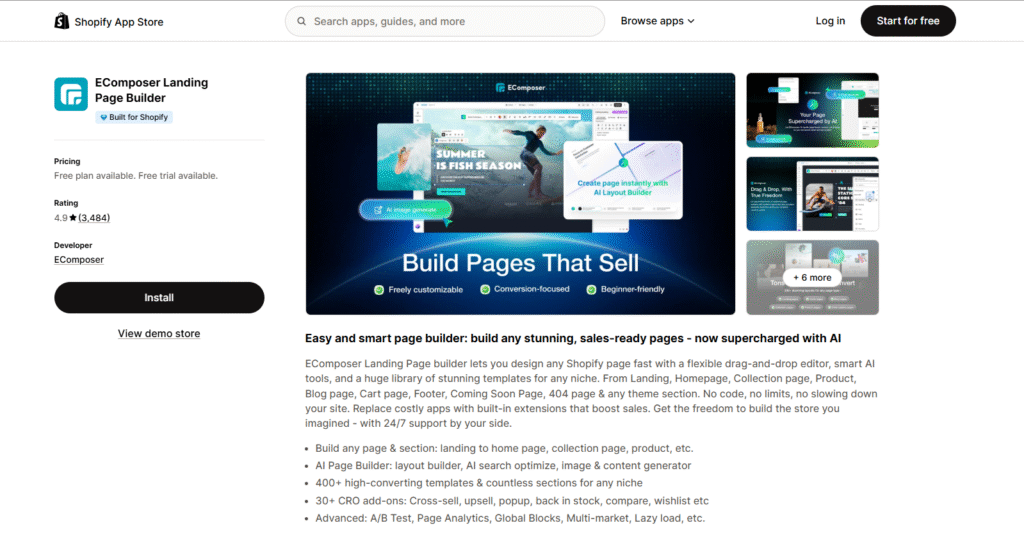Click the Free plan available pricing text
The image size is (1024, 546).
tap(136, 176)
